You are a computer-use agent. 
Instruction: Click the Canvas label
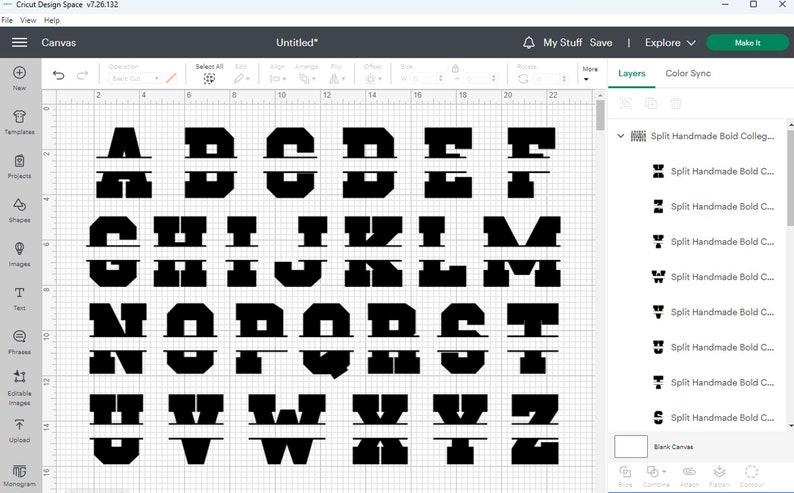[x=59, y=43]
